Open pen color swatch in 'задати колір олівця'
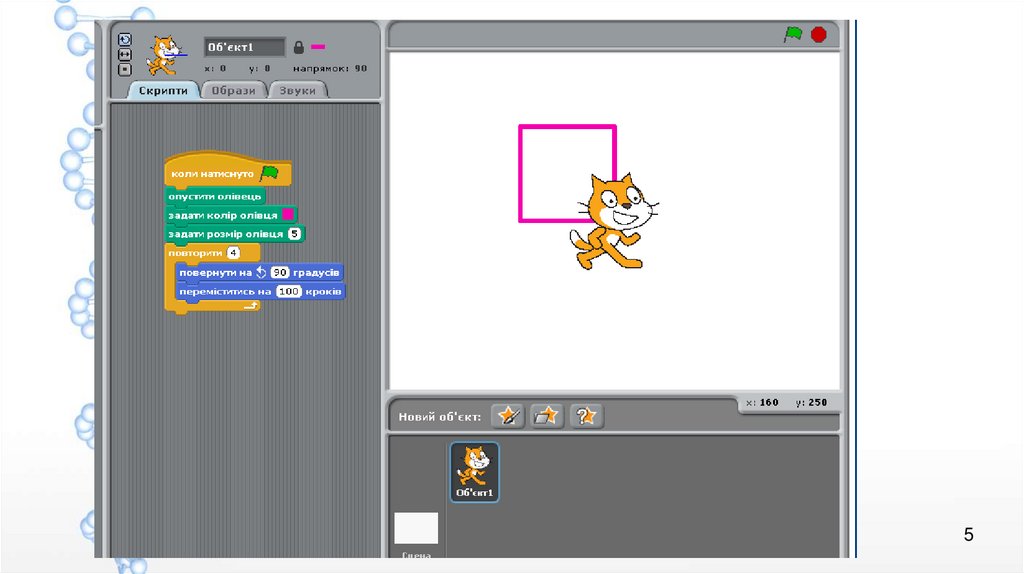Image resolution: width=1024 pixels, height=574 pixels. [287, 215]
